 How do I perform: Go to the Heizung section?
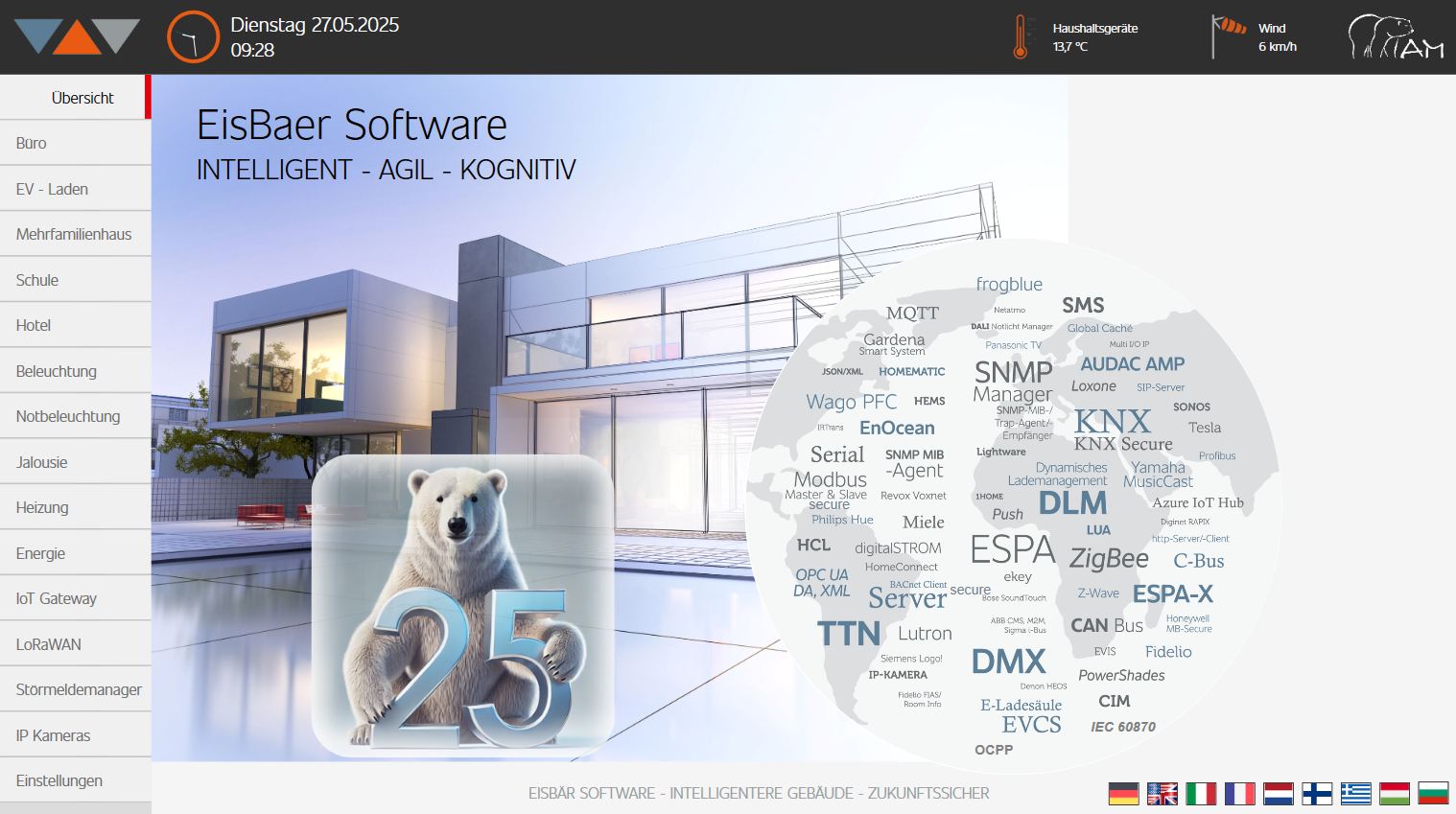click(x=76, y=507)
